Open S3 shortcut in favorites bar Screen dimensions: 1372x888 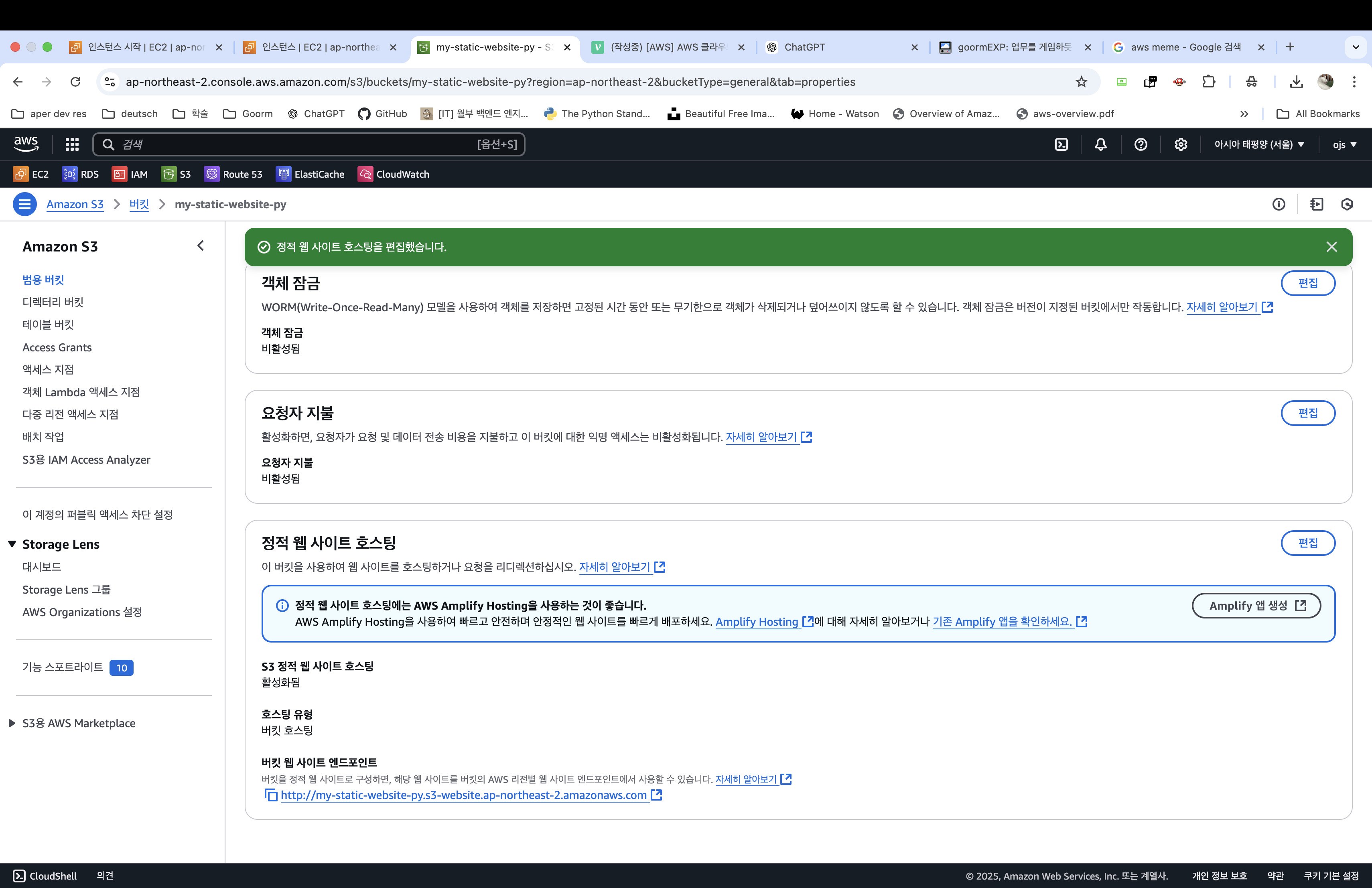pyautogui.click(x=177, y=174)
